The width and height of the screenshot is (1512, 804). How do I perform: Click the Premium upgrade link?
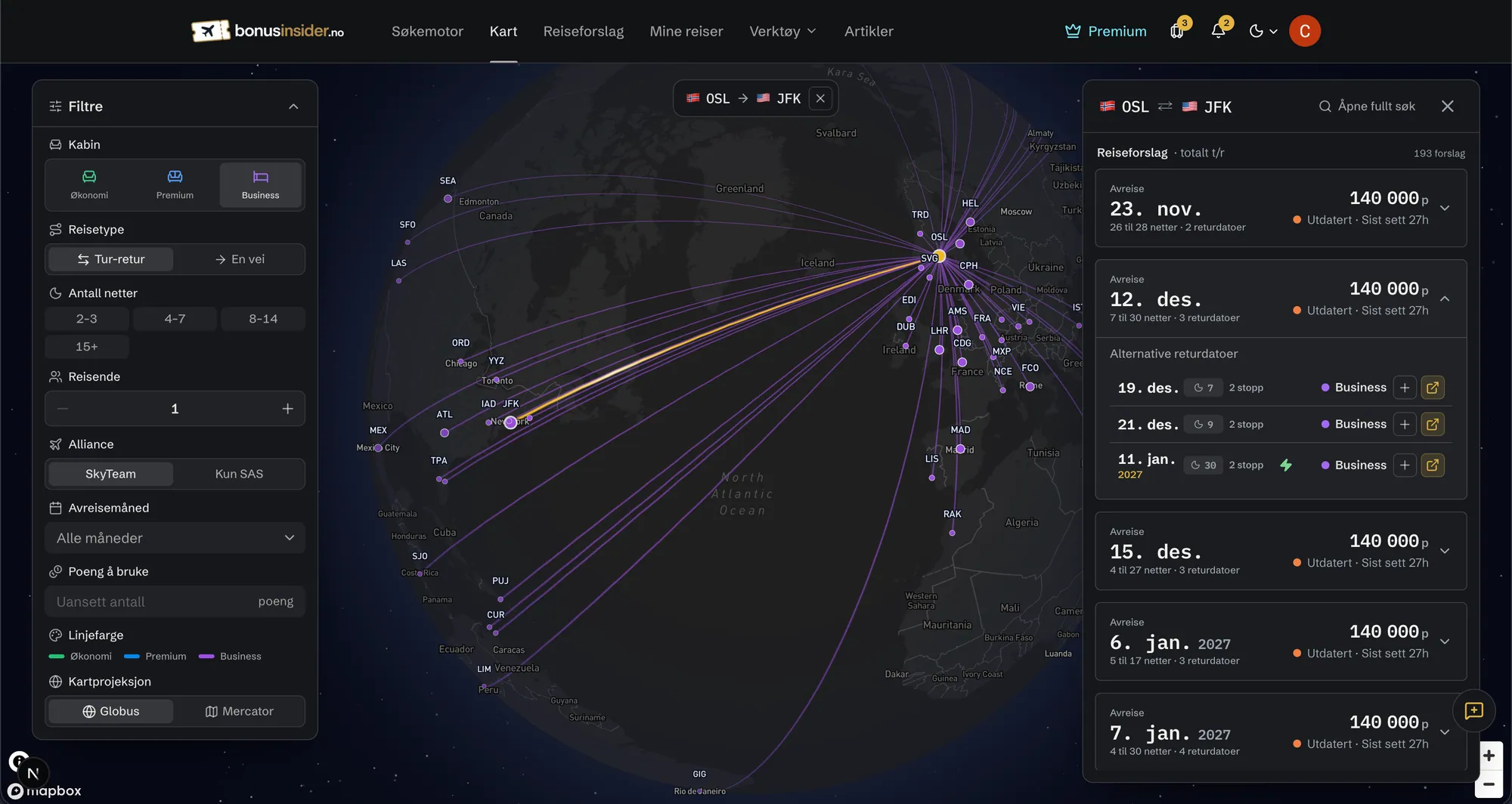click(x=1106, y=31)
